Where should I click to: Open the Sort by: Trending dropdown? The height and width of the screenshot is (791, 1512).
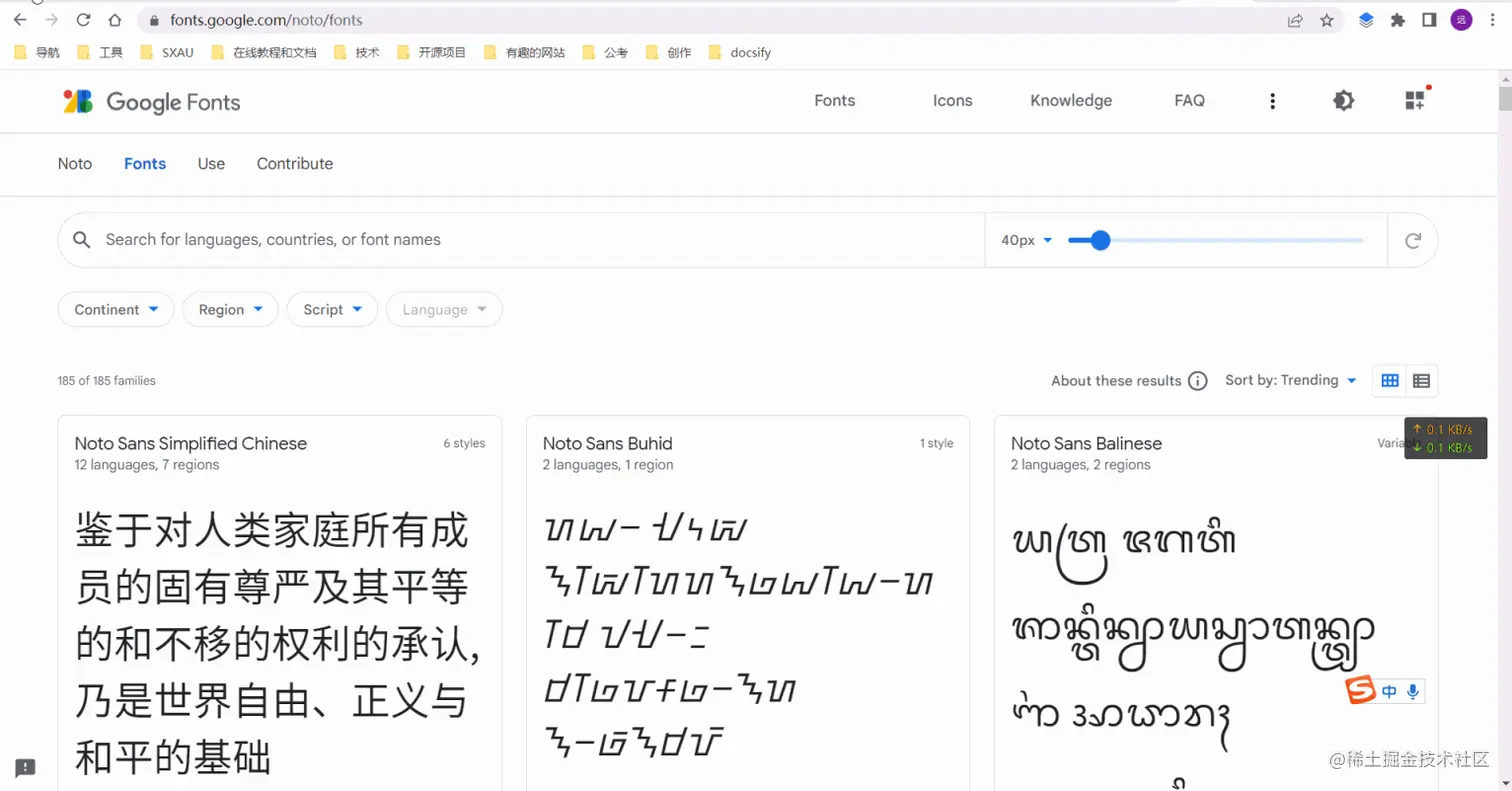tap(1291, 380)
